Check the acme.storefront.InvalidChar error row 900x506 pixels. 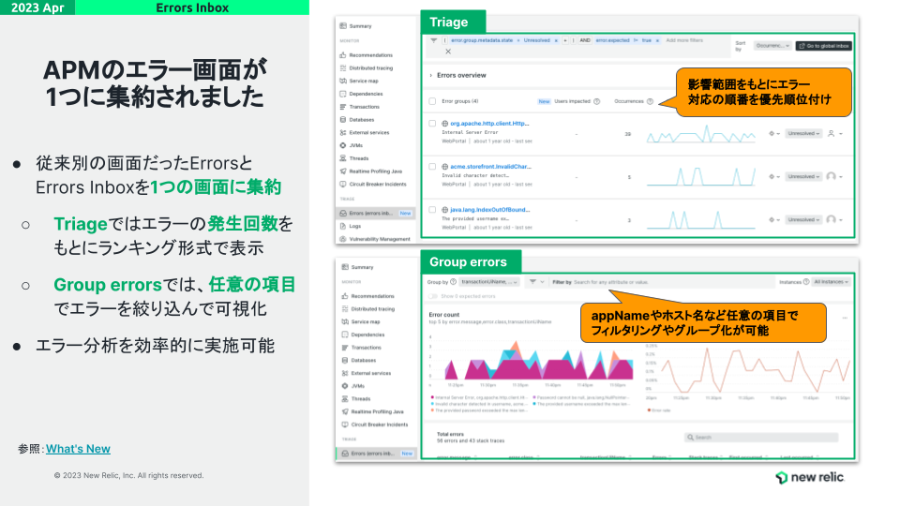[x=432, y=166]
